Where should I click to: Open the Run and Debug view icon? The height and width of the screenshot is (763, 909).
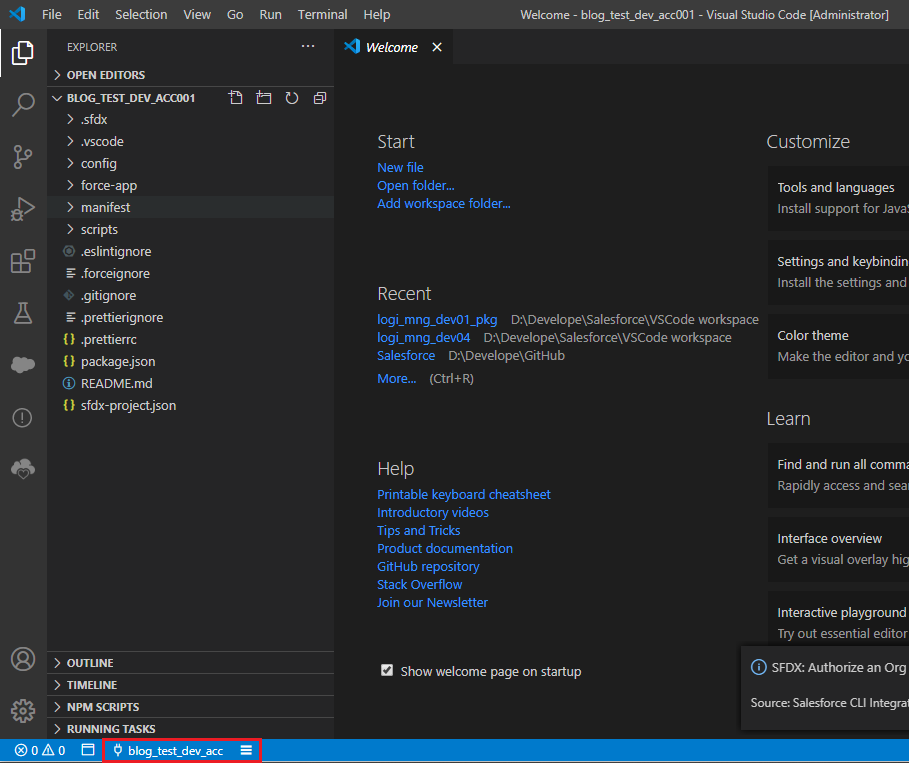(23, 209)
